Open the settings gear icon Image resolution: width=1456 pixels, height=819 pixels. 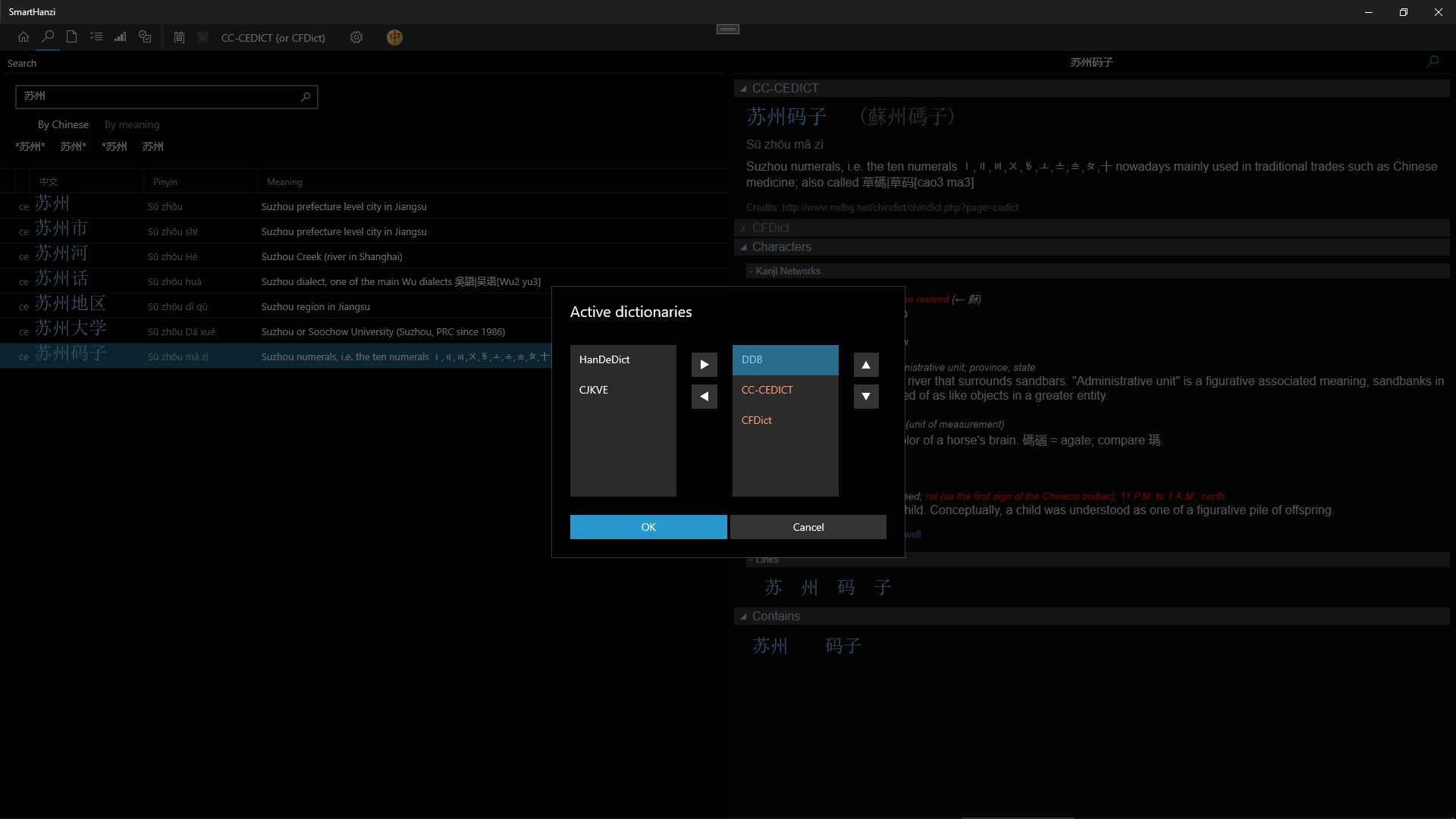coord(356,37)
